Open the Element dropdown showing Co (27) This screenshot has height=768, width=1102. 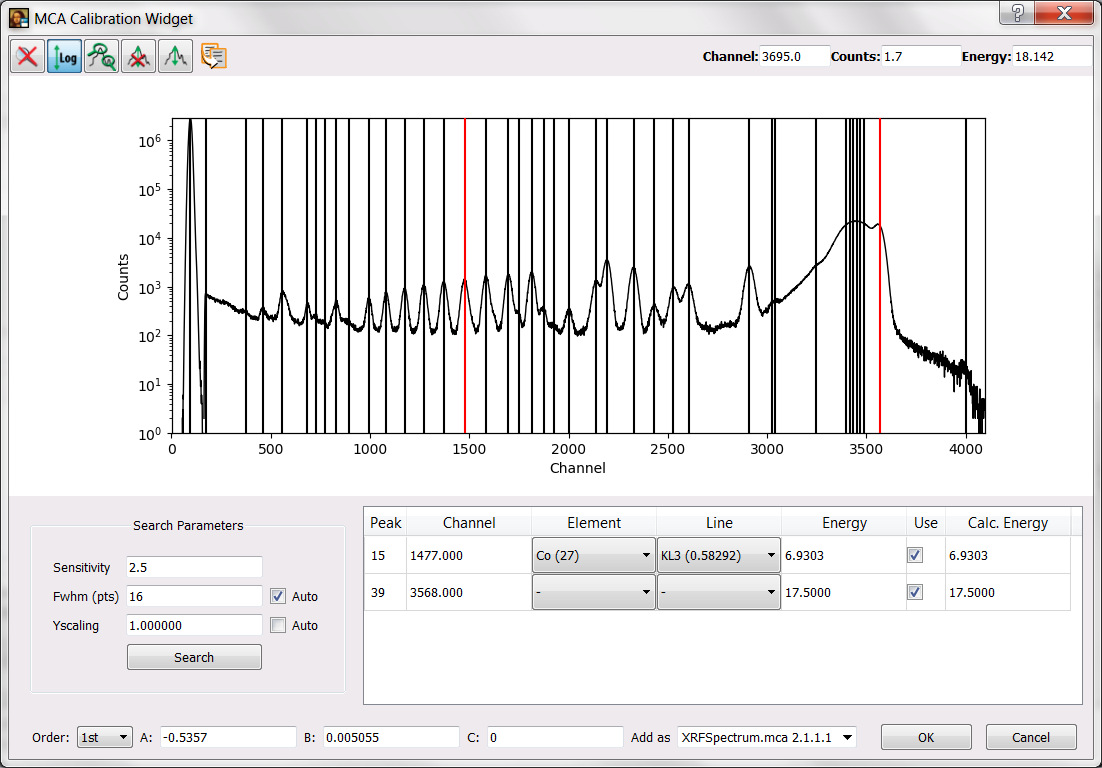[x=593, y=553]
